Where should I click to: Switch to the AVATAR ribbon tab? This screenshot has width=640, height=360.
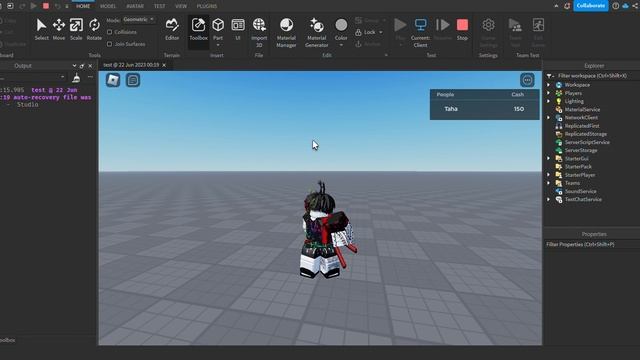click(x=135, y=6)
